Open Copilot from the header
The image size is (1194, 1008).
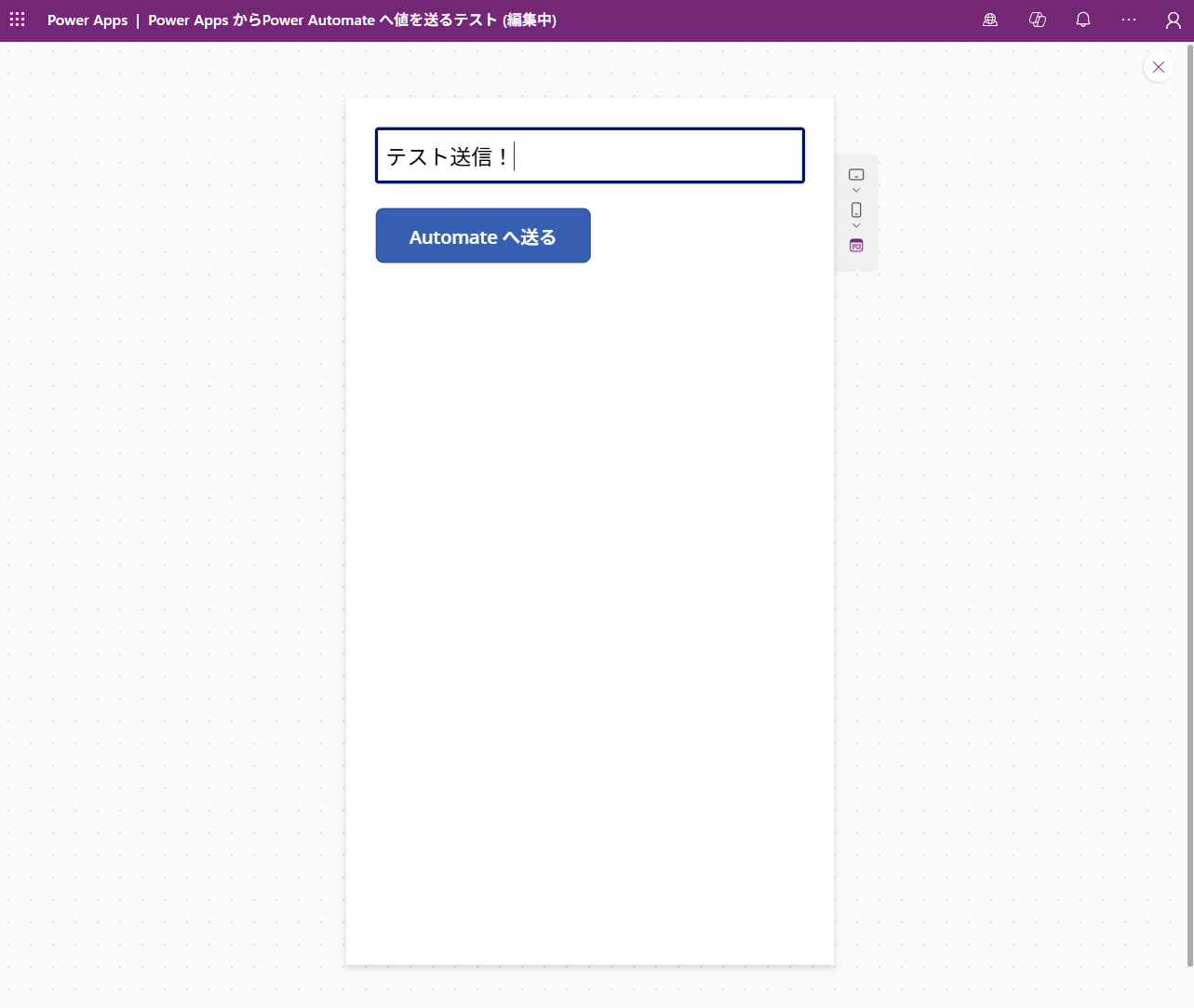[x=1038, y=20]
